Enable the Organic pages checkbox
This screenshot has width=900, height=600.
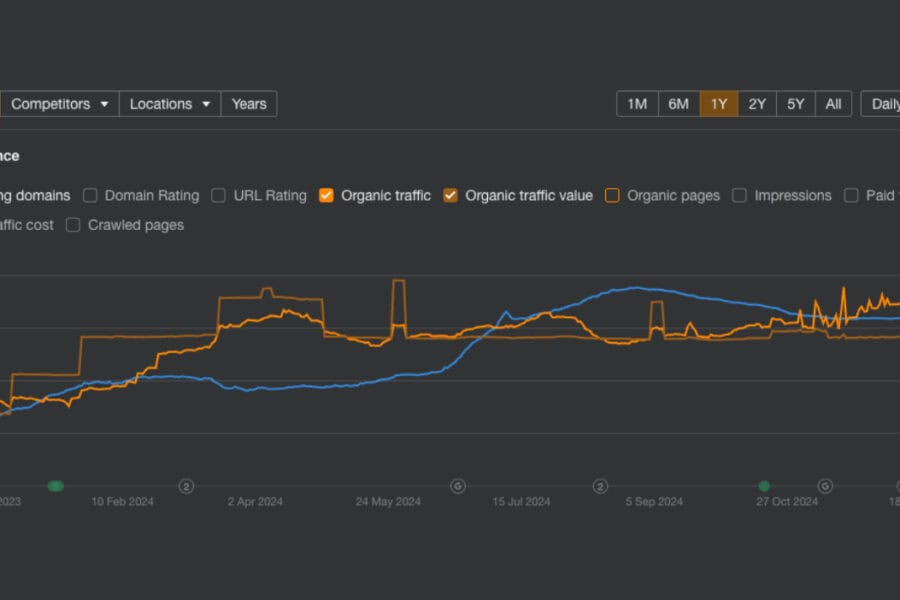613,196
